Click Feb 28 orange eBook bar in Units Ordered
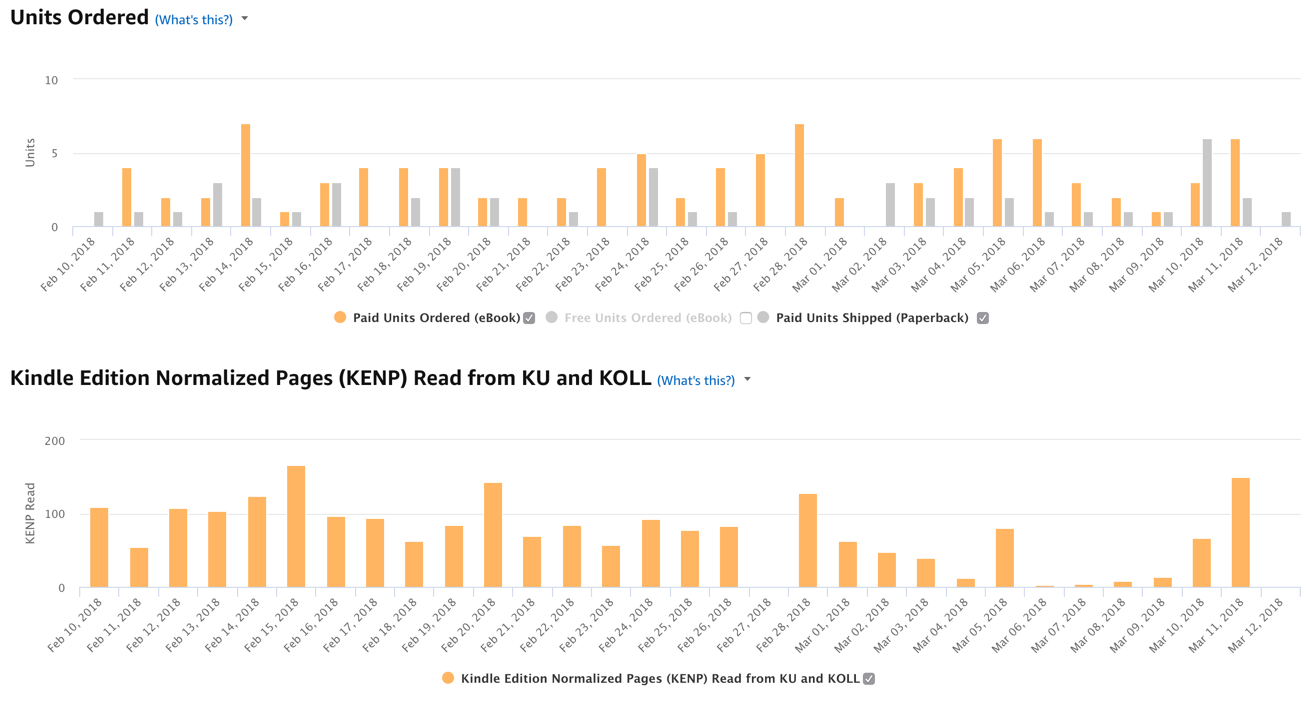 (799, 176)
